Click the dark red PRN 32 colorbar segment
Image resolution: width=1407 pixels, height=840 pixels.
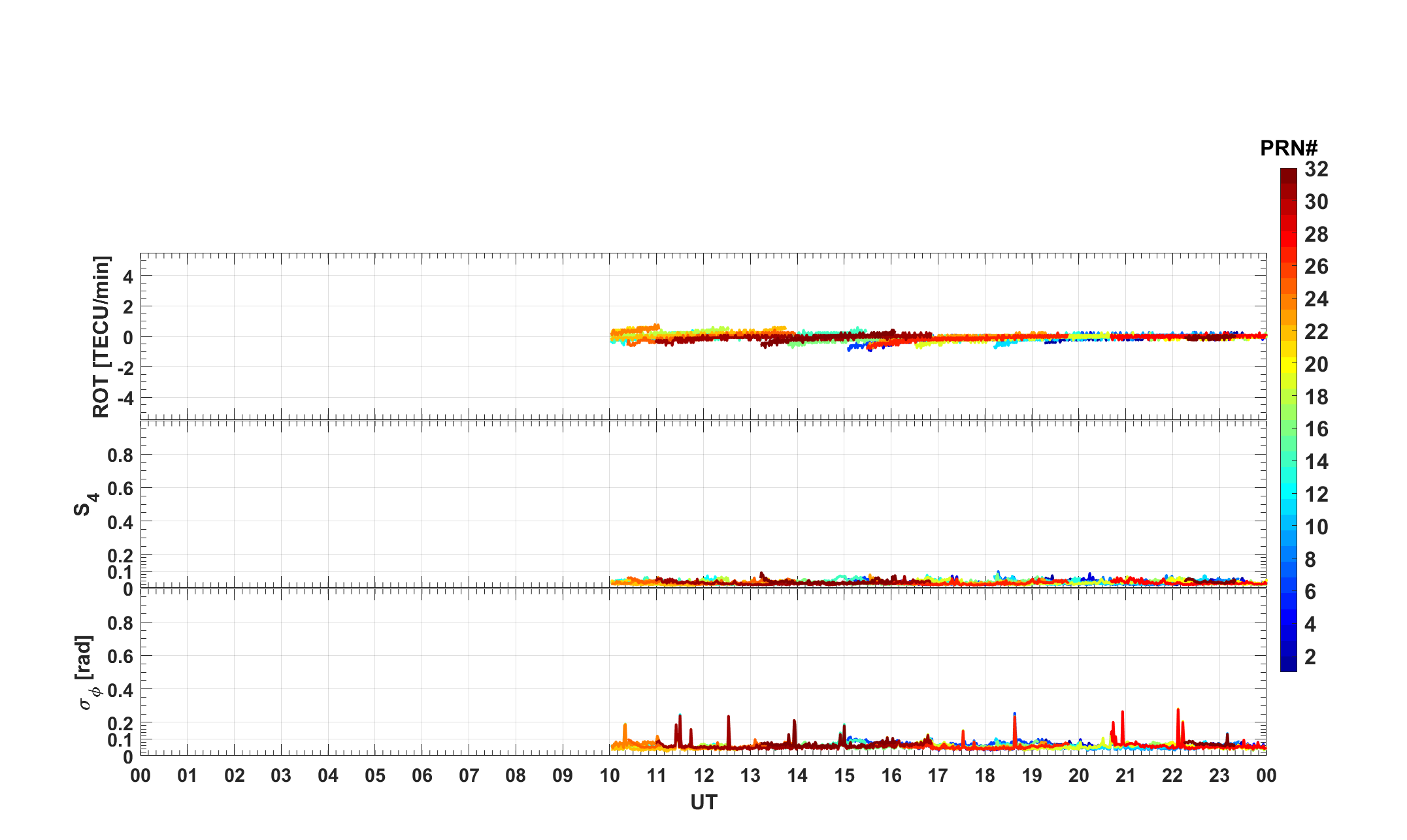click(1288, 175)
